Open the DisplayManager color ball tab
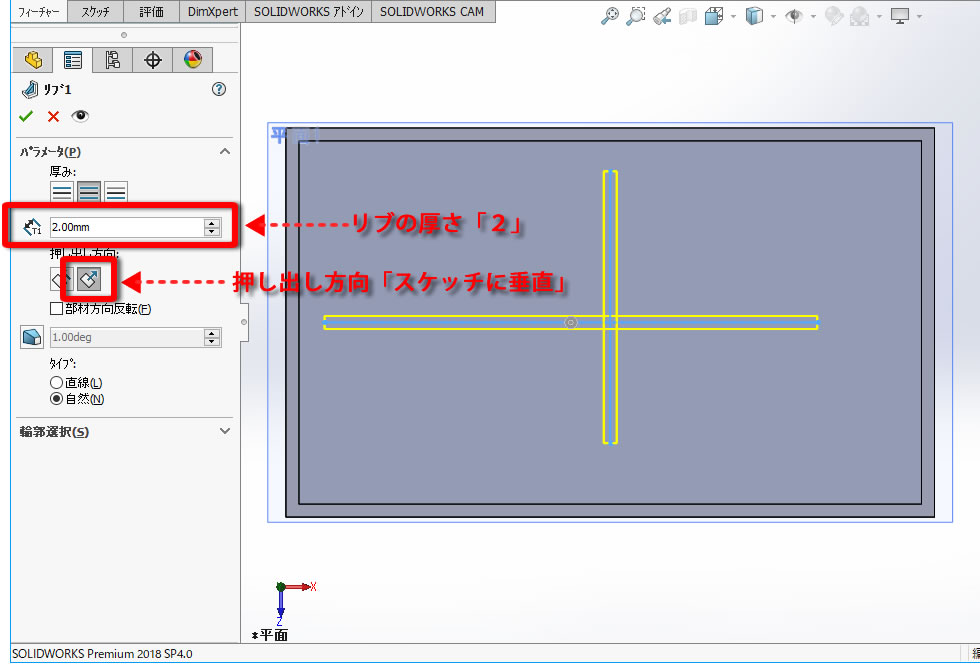This screenshot has width=980, height=670. tap(192, 60)
